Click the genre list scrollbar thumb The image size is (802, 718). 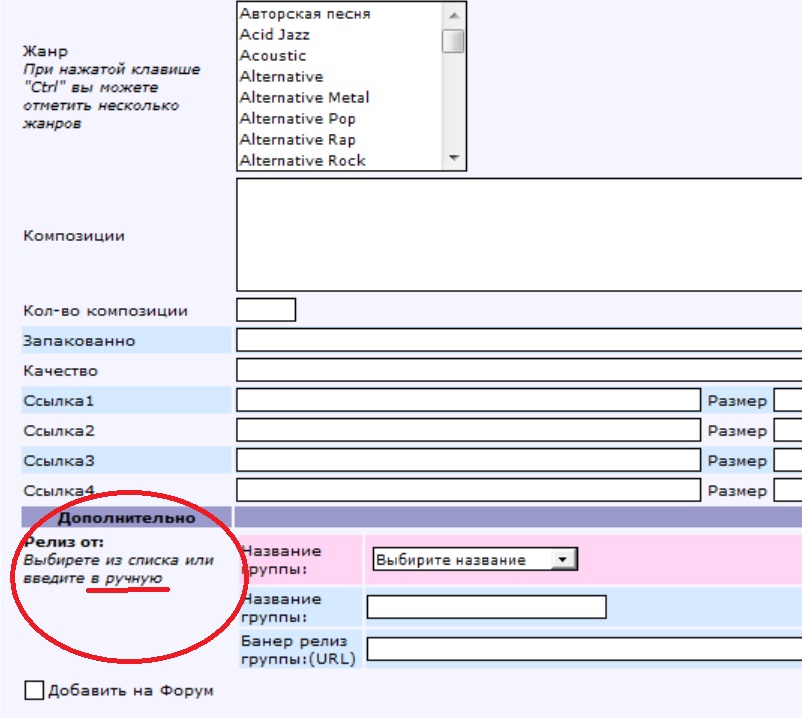(453, 41)
